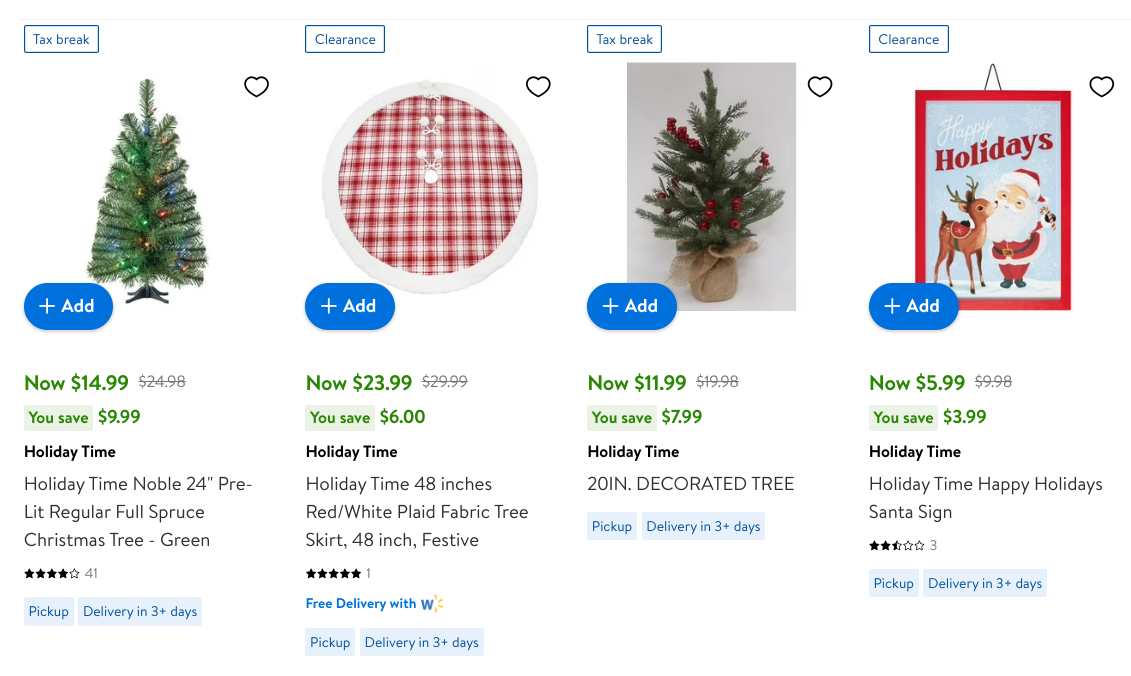The height and width of the screenshot is (676, 1131).
Task: Open Holiday Time Noble 24" Pre-Lit tree title
Action: [x=138, y=512]
